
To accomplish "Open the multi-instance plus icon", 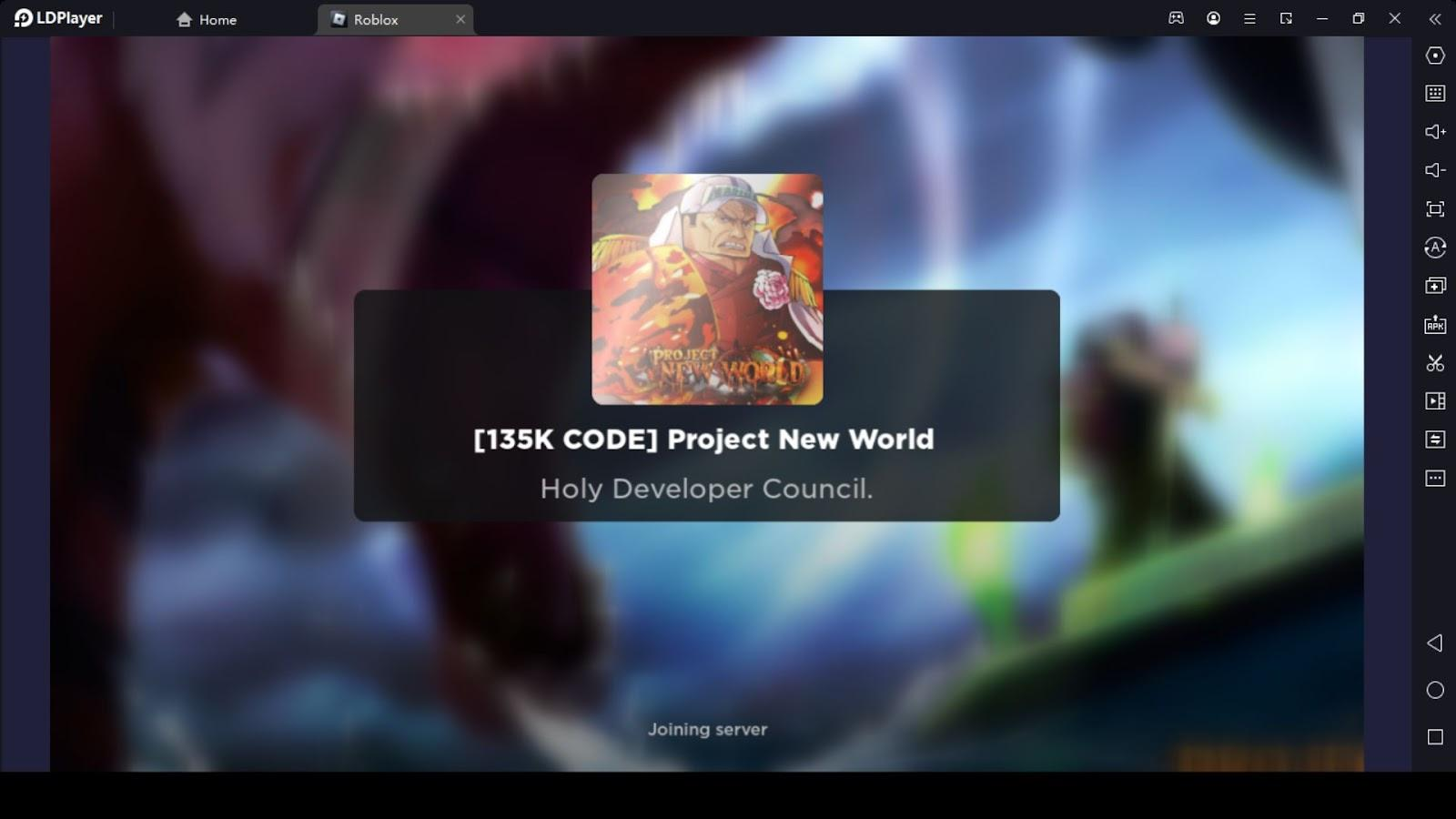I will pyautogui.click(x=1435, y=286).
